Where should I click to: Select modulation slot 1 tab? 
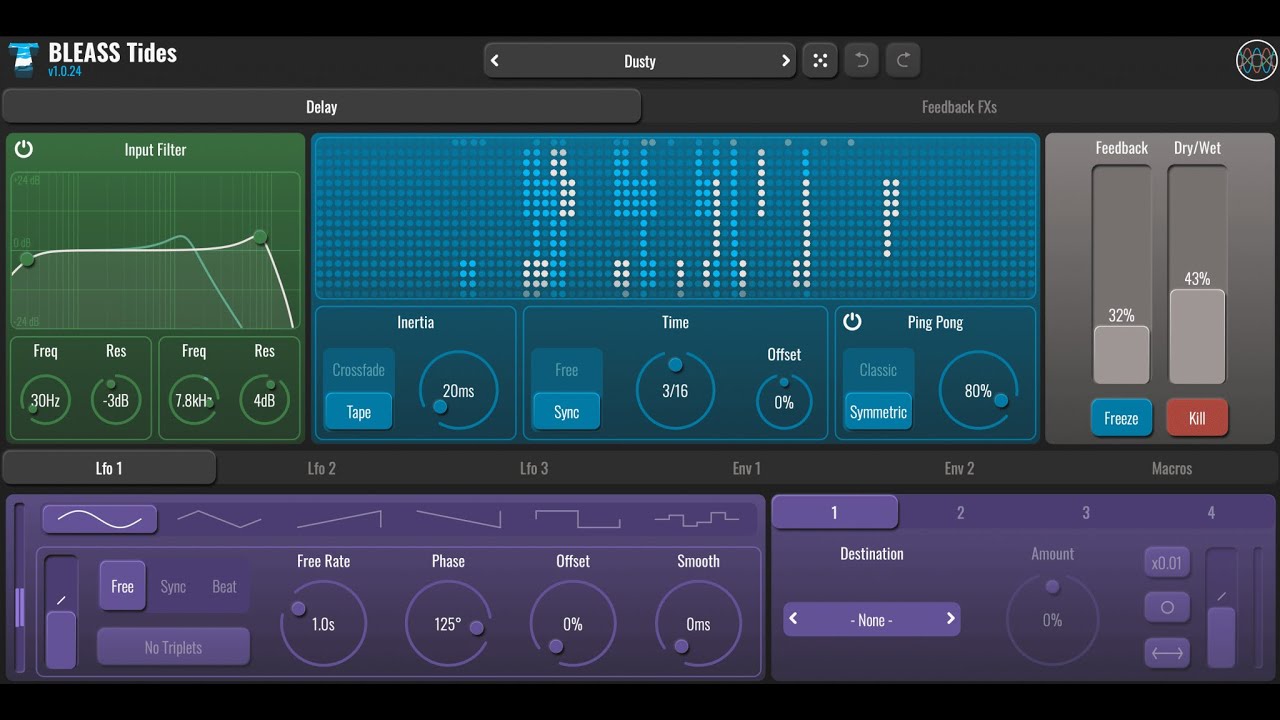835,512
